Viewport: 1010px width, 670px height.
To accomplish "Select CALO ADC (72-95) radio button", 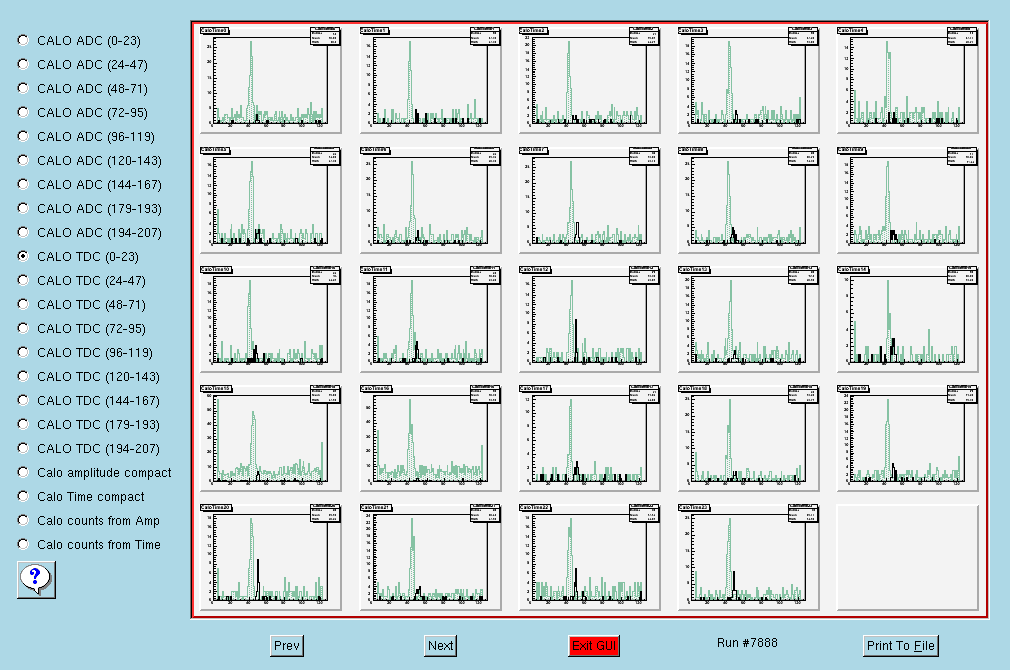I will click(x=23, y=113).
